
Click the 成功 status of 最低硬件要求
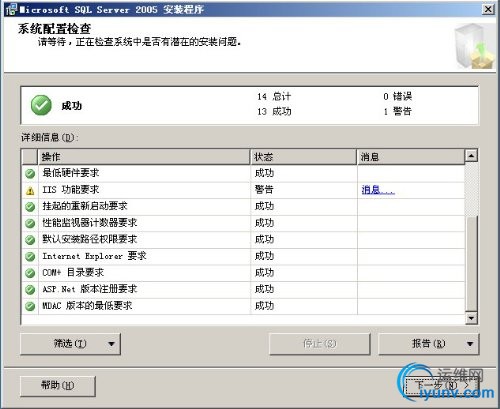(264, 173)
